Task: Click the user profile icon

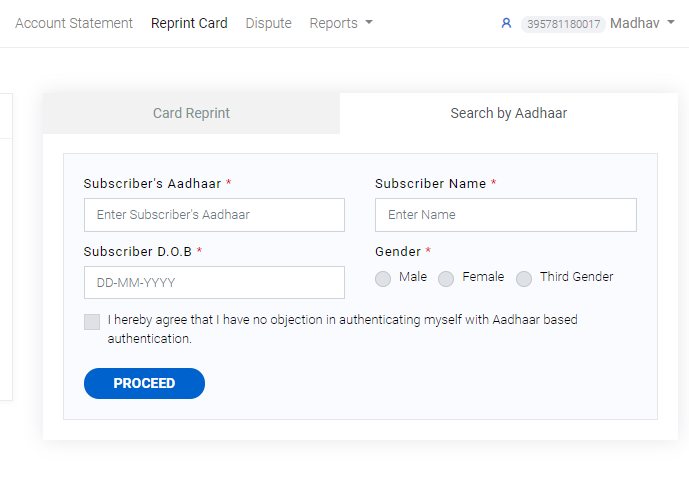Action: [x=506, y=23]
